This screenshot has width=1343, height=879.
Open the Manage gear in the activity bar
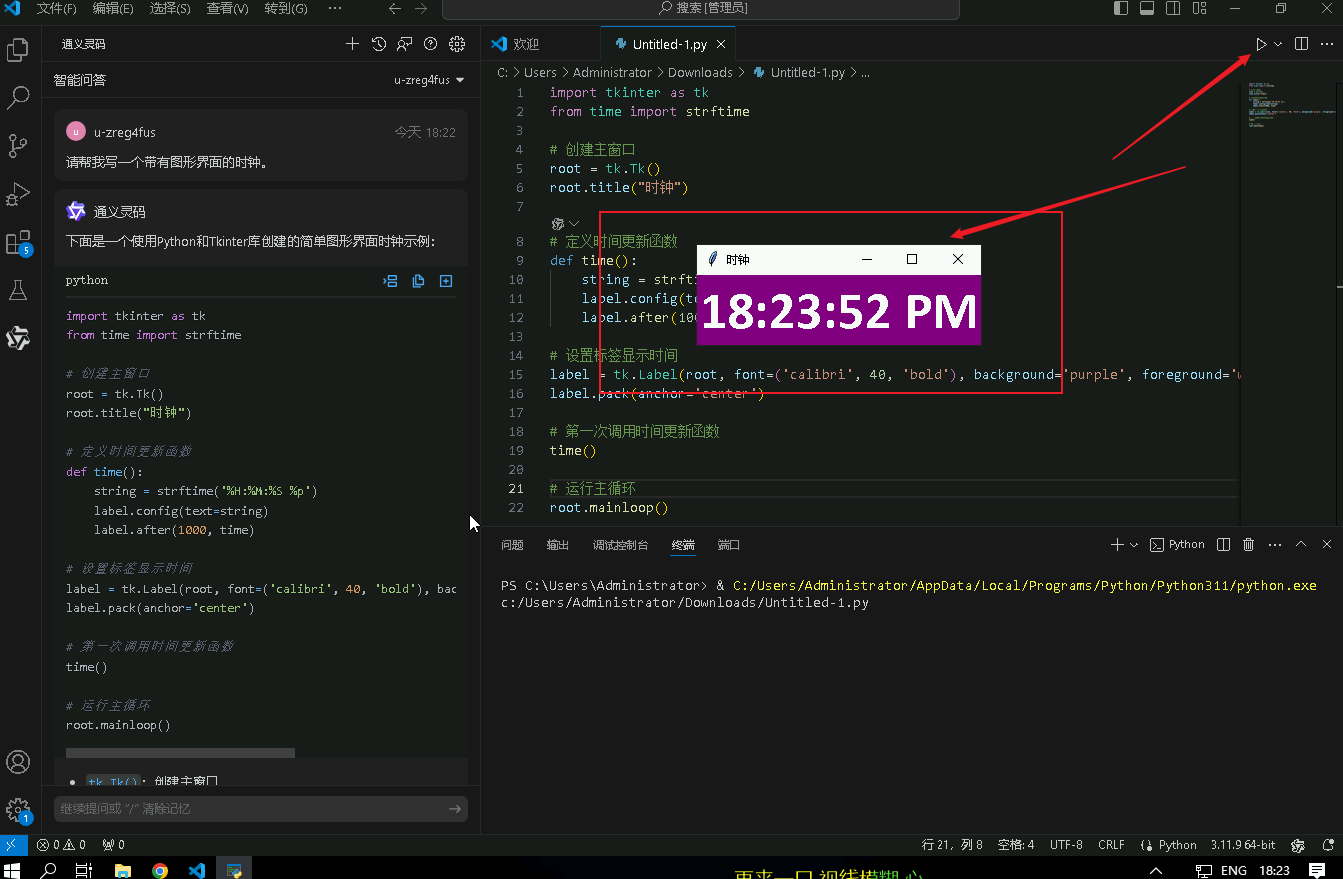[x=18, y=810]
